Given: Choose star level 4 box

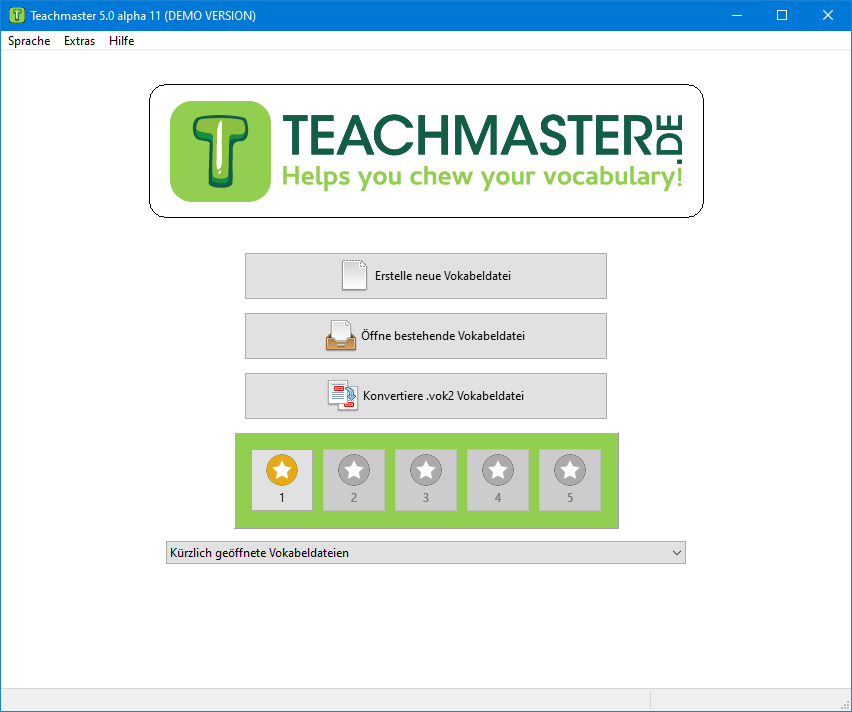Looking at the screenshot, I should (498, 480).
